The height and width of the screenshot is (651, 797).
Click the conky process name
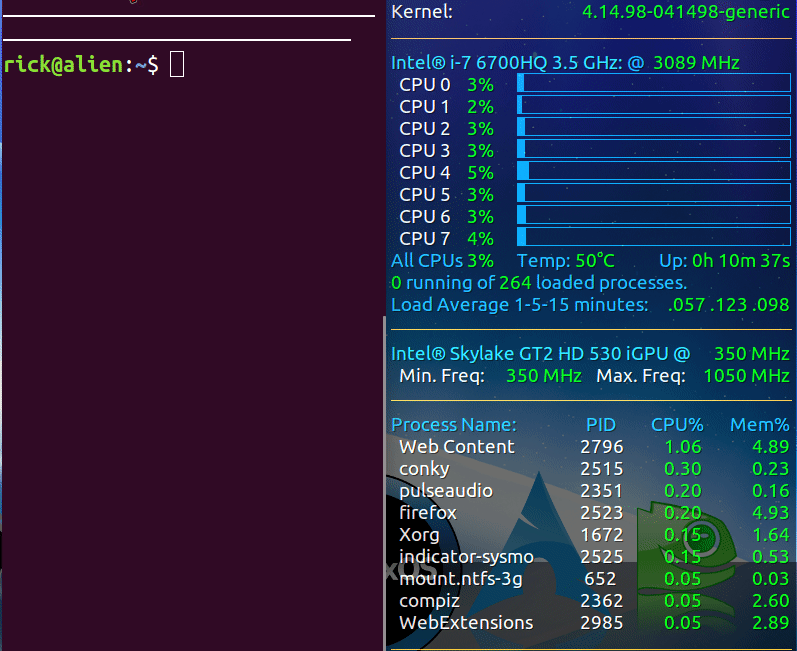tap(424, 469)
